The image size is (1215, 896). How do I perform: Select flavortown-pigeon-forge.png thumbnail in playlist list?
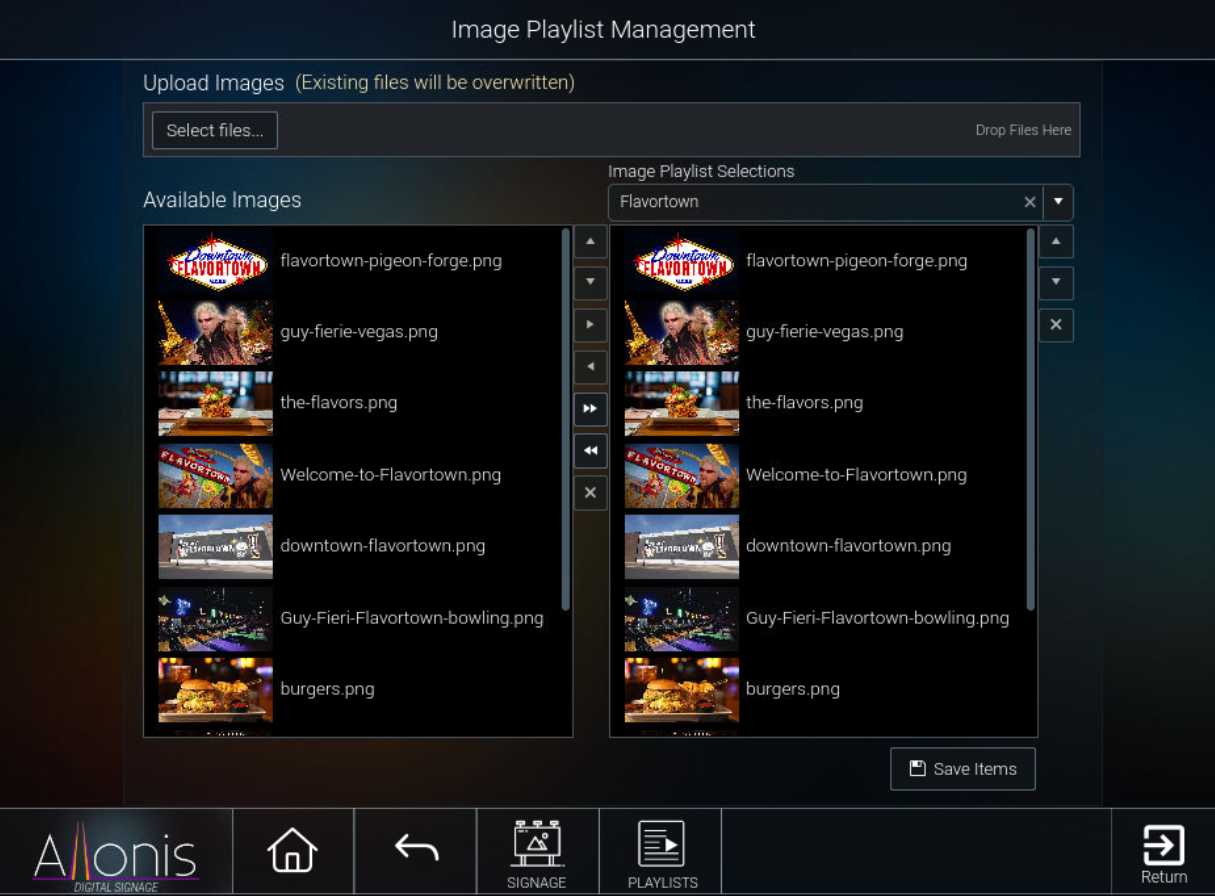[x=682, y=261]
